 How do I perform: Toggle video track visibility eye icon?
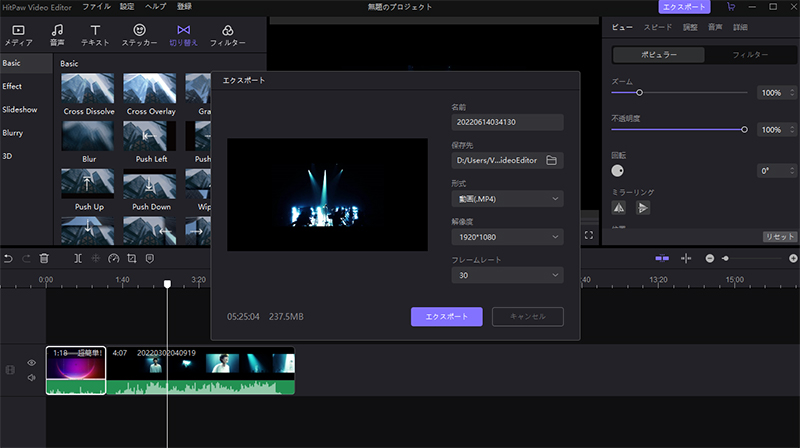(x=32, y=363)
